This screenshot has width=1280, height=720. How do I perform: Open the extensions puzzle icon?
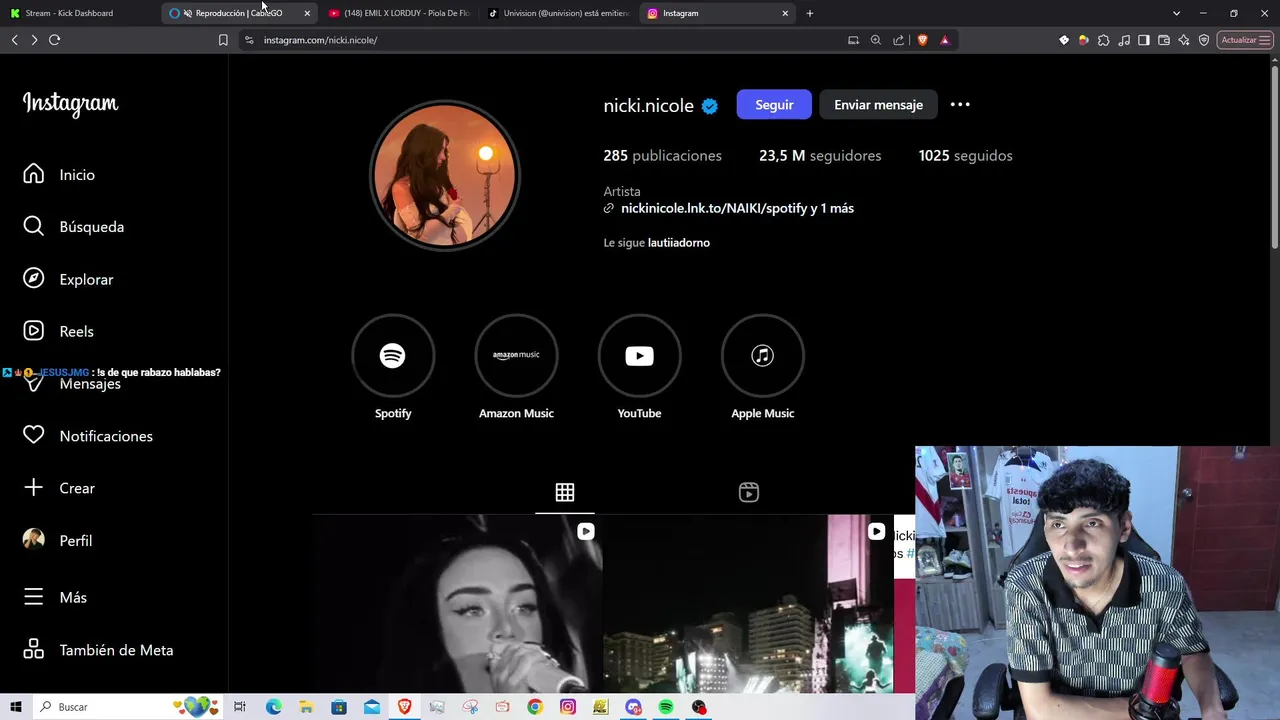1104,40
